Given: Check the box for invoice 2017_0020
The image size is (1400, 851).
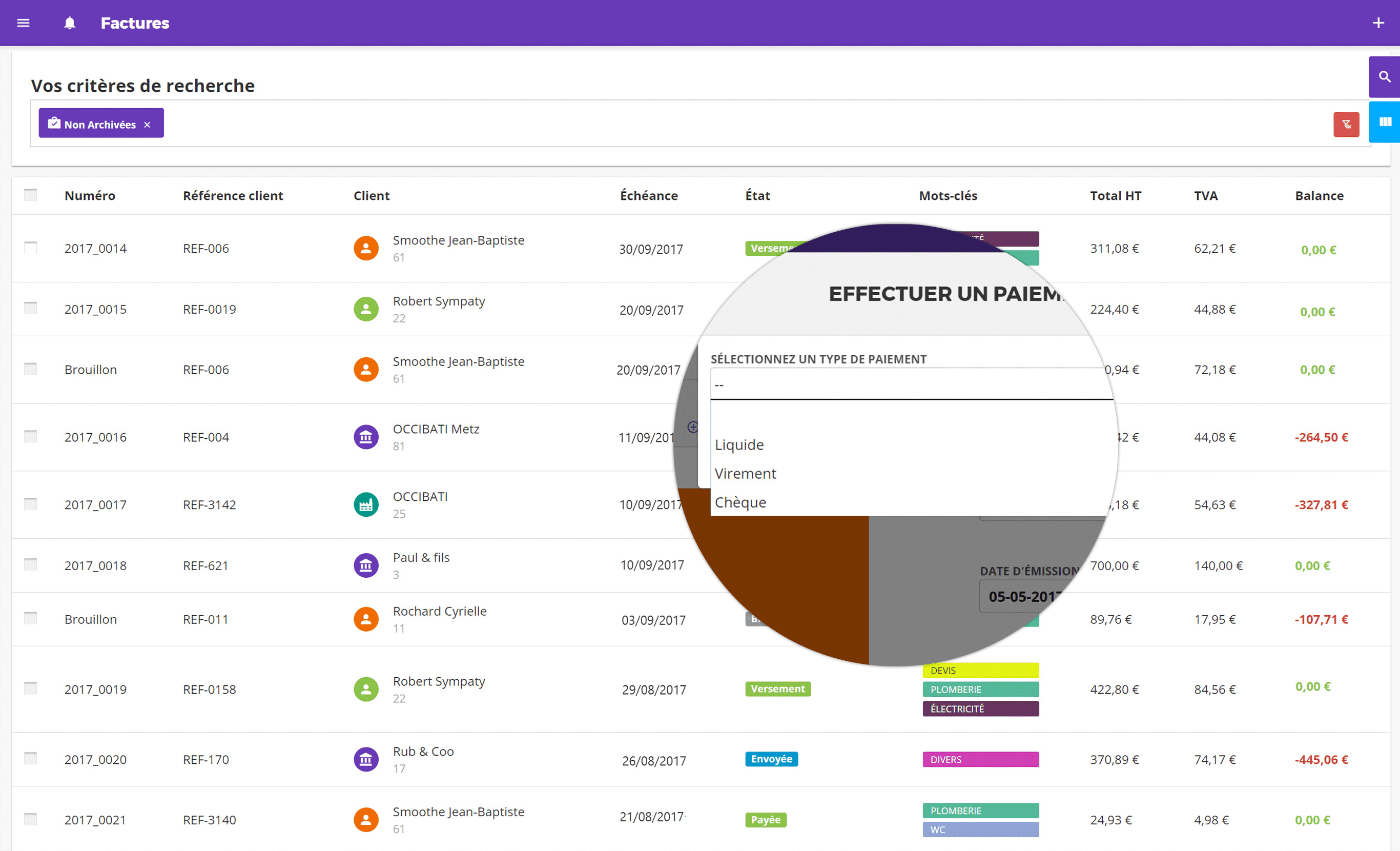Looking at the screenshot, I should (31, 758).
